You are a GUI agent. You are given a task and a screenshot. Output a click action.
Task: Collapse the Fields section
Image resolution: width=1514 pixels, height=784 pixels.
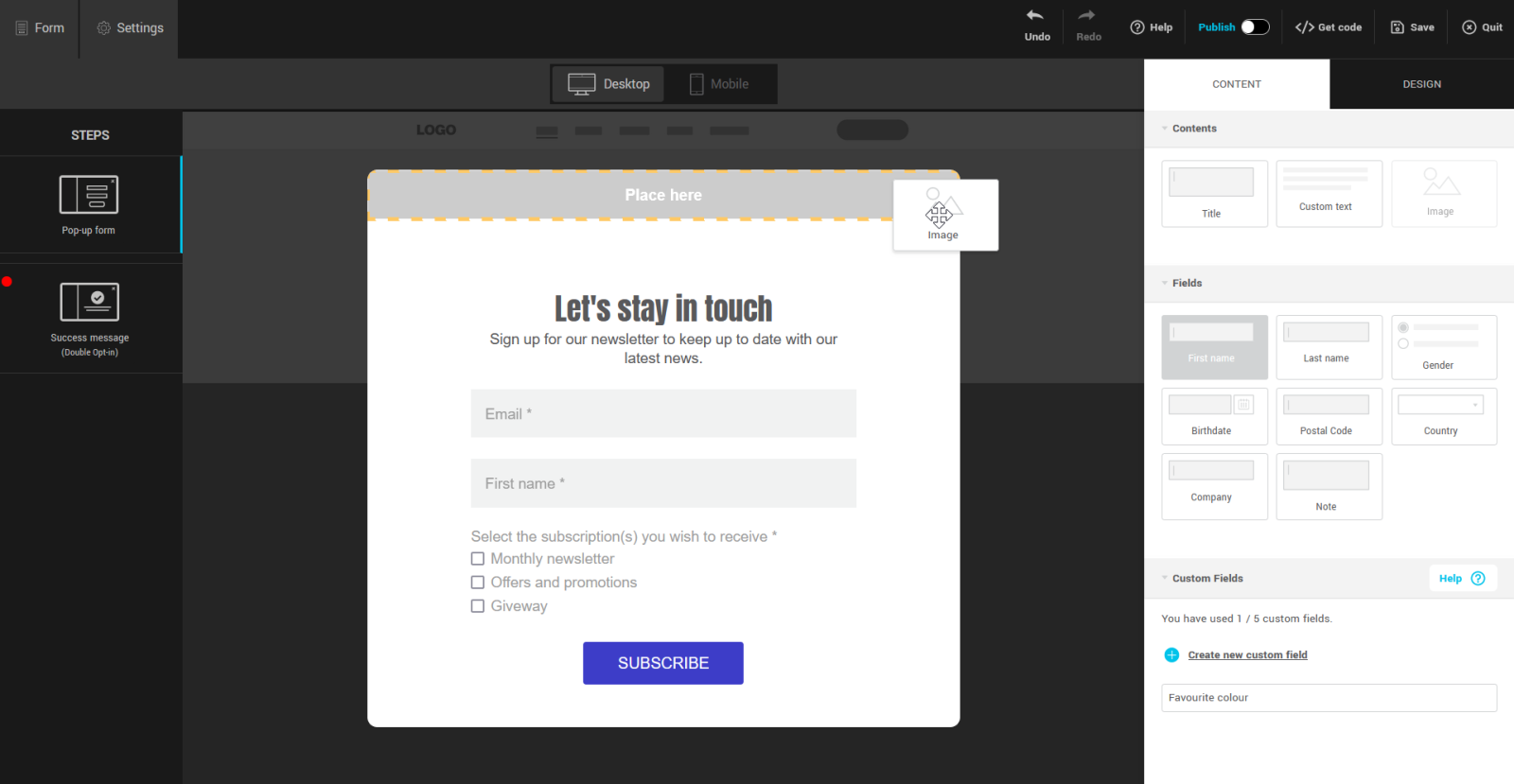click(x=1165, y=284)
